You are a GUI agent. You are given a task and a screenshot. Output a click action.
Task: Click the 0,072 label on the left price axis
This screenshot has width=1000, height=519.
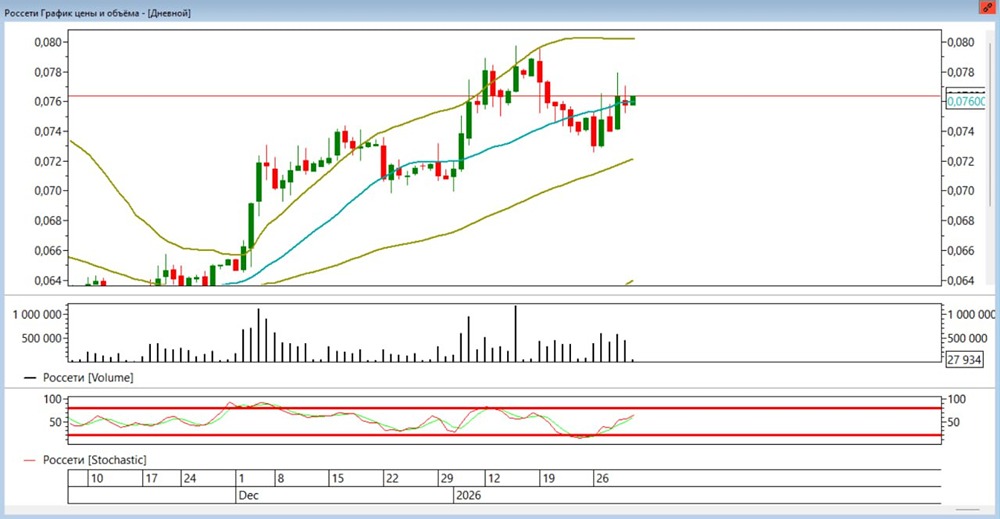(48, 161)
